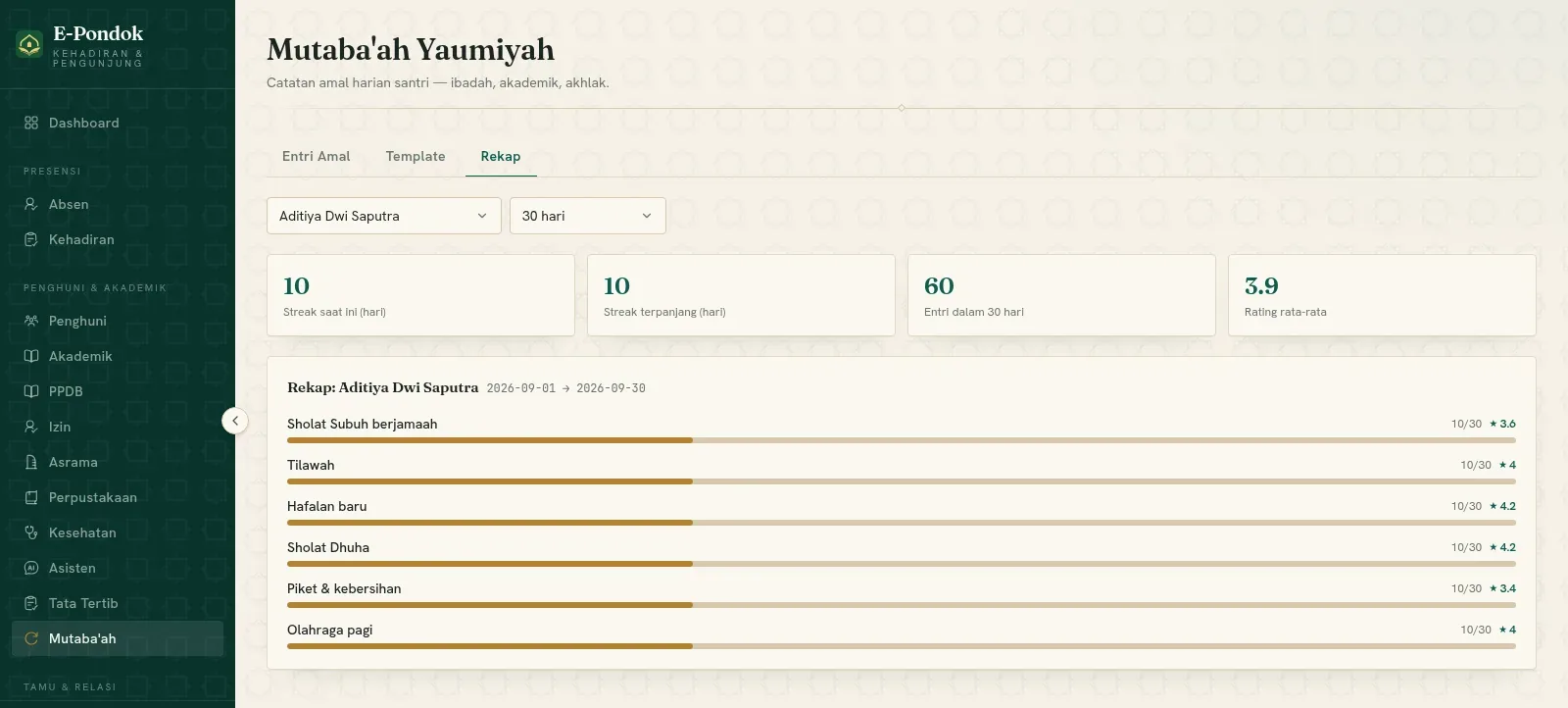Click the Sholat Dhuha row label
The width and height of the screenshot is (1568, 708).
point(328,547)
